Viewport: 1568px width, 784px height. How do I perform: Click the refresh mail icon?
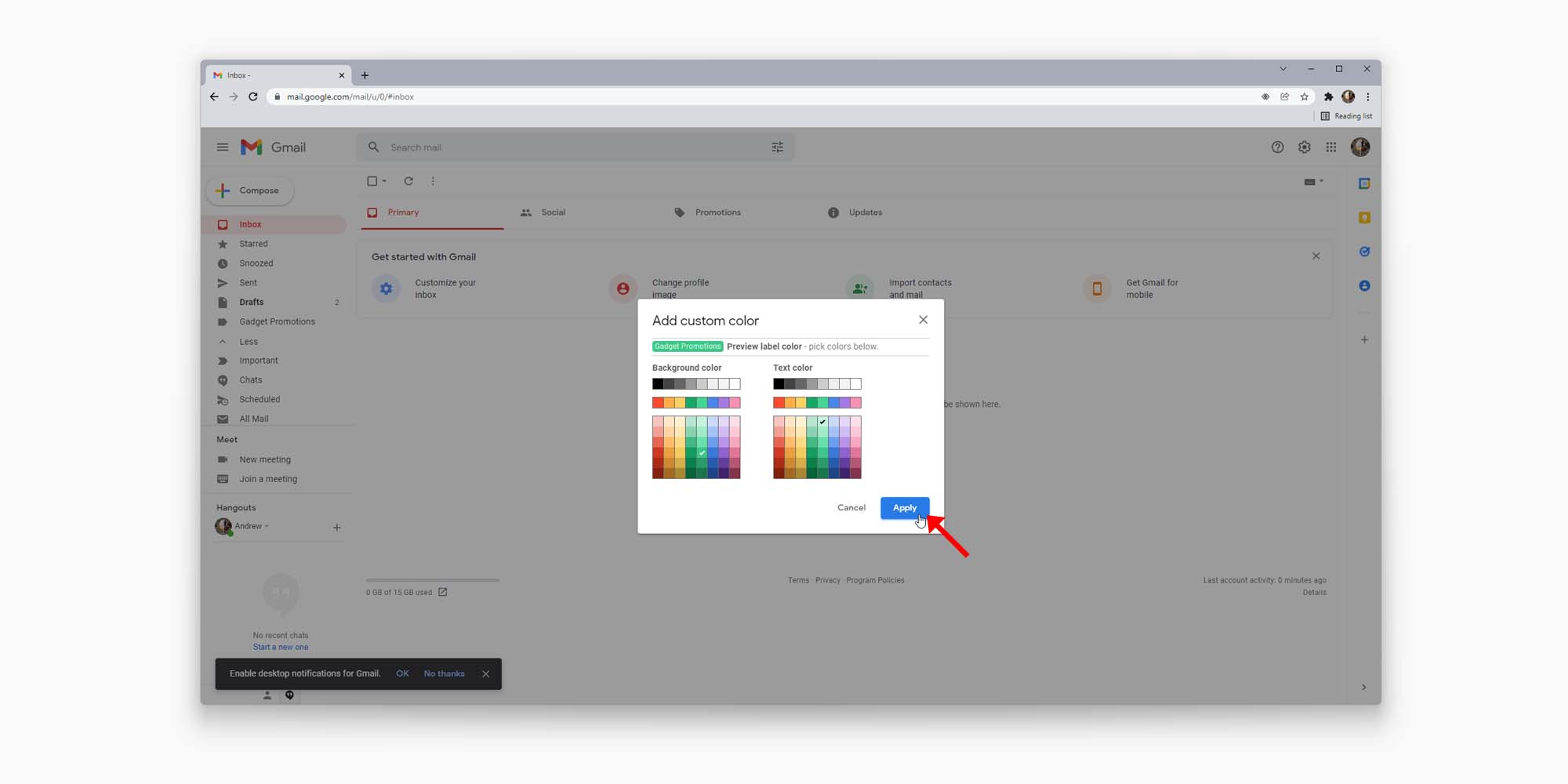pos(408,181)
